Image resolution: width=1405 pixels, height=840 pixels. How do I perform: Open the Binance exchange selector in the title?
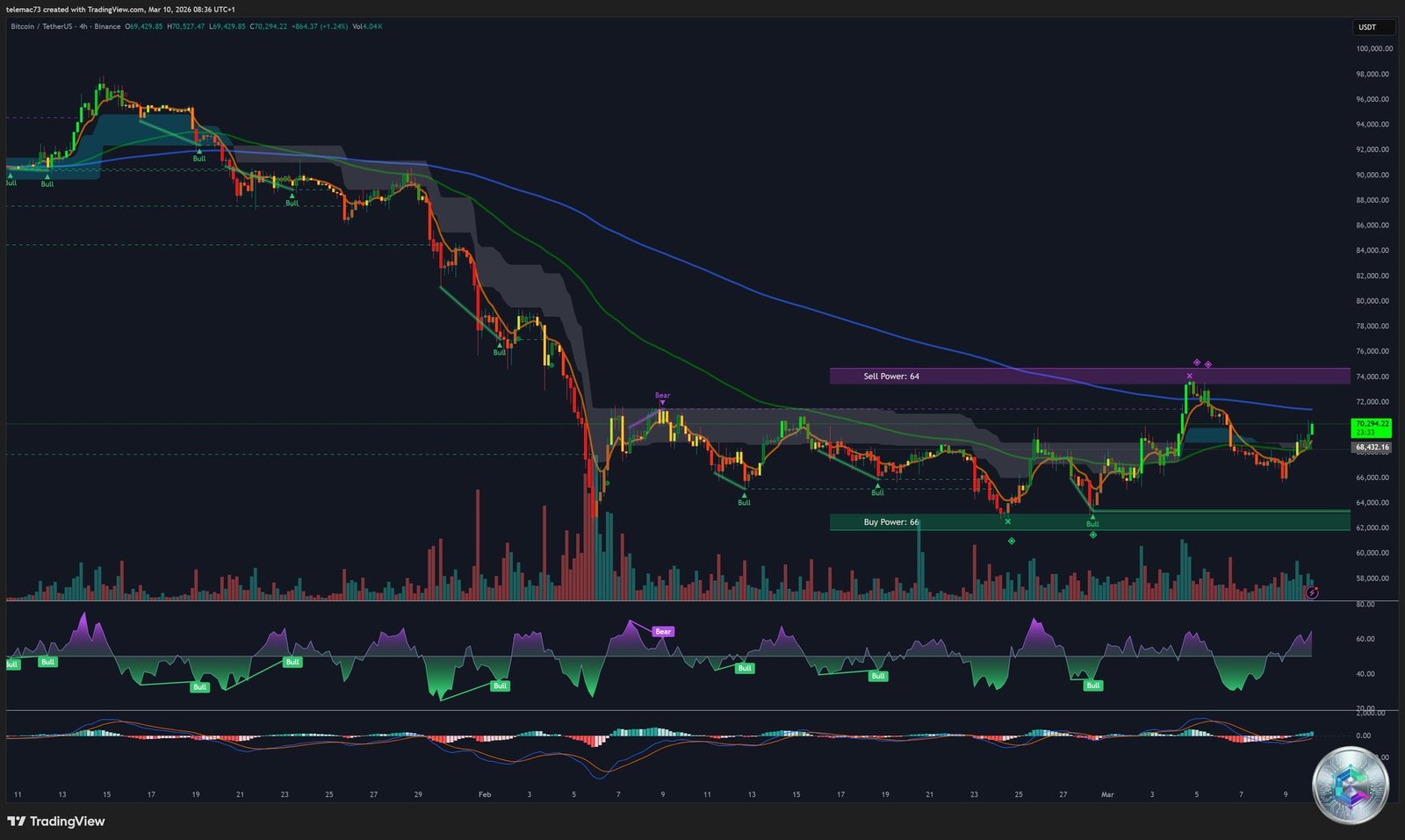pos(107,27)
